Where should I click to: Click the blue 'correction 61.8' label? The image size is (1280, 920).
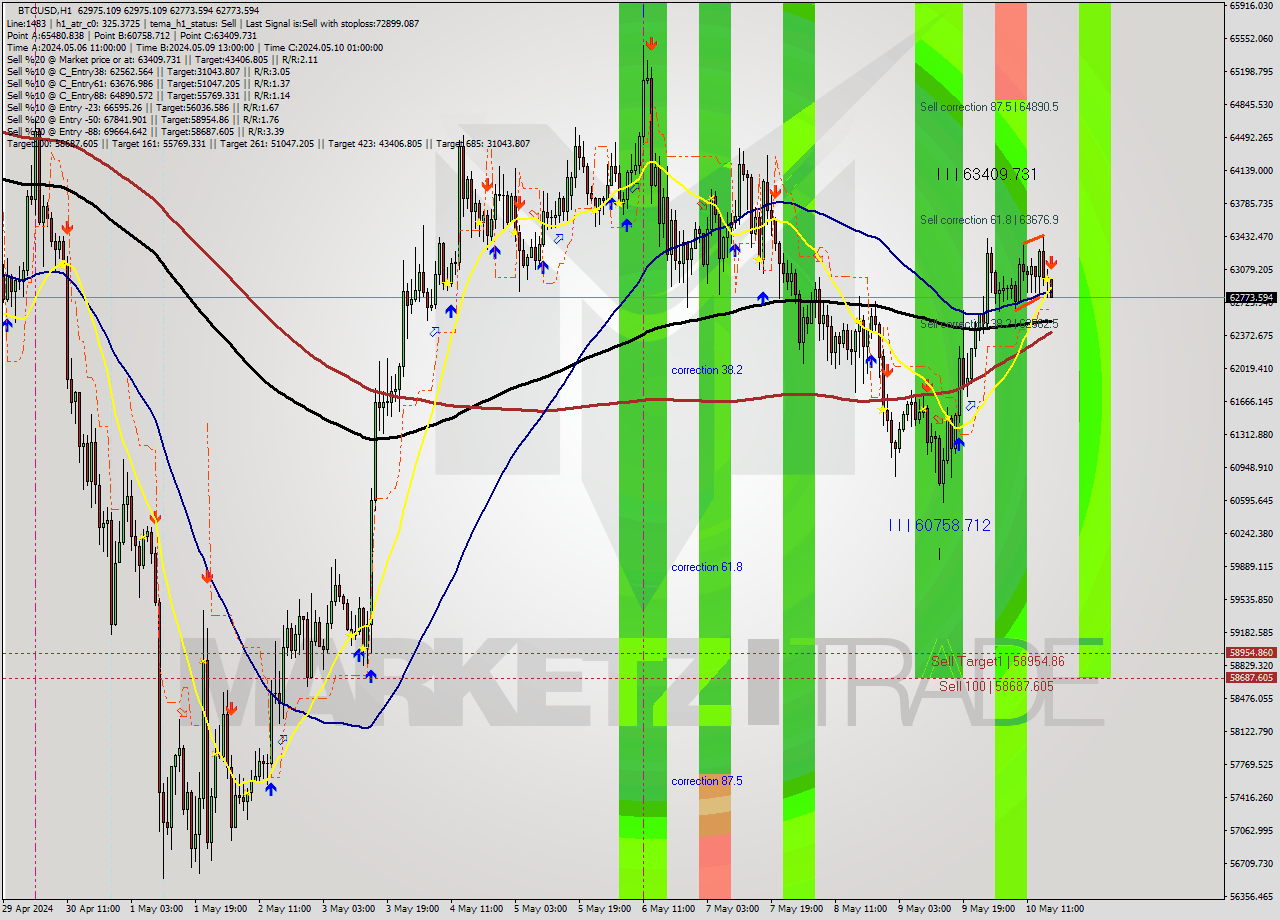pos(707,567)
